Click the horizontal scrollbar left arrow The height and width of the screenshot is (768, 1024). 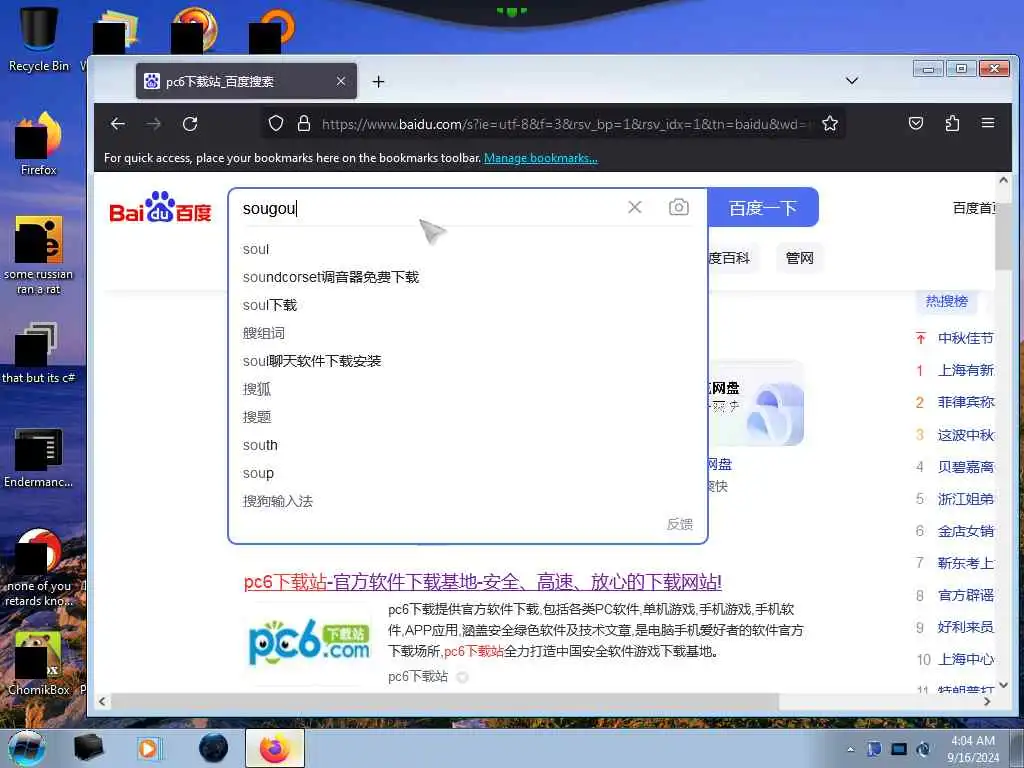click(102, 701)
